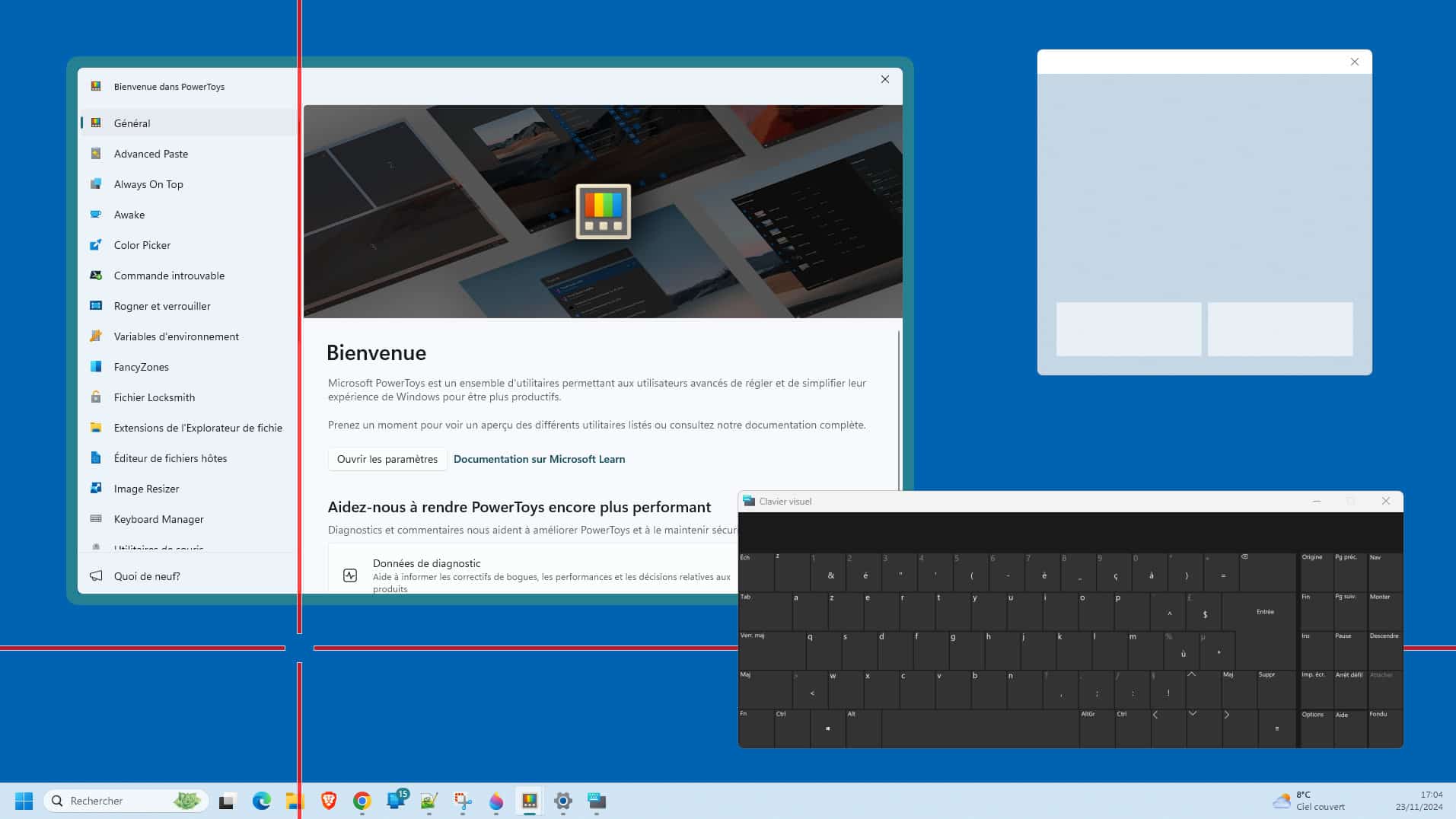The image size is (1456, 819).
Task: Click Éch key on visual keyboard
Action: [755, 572]
